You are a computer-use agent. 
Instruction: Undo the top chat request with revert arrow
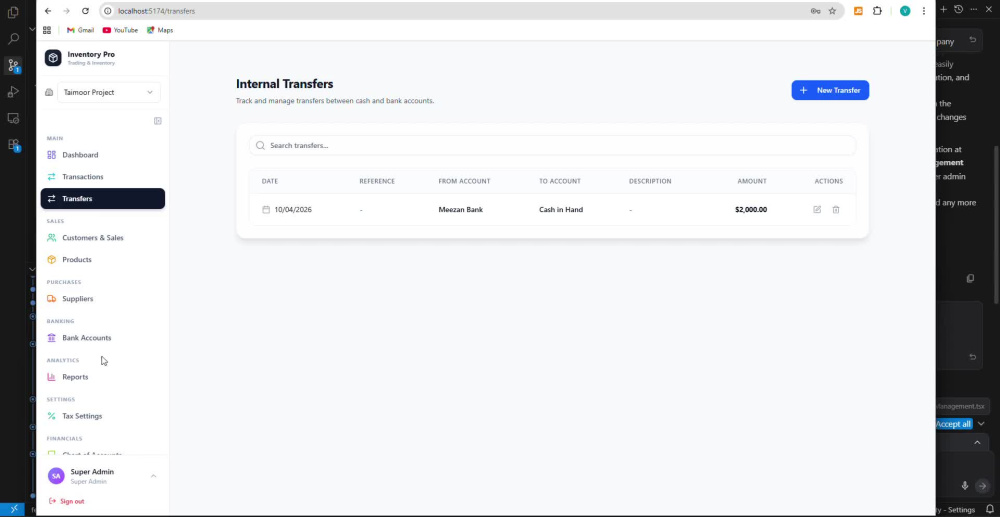(x=973, y=40)
